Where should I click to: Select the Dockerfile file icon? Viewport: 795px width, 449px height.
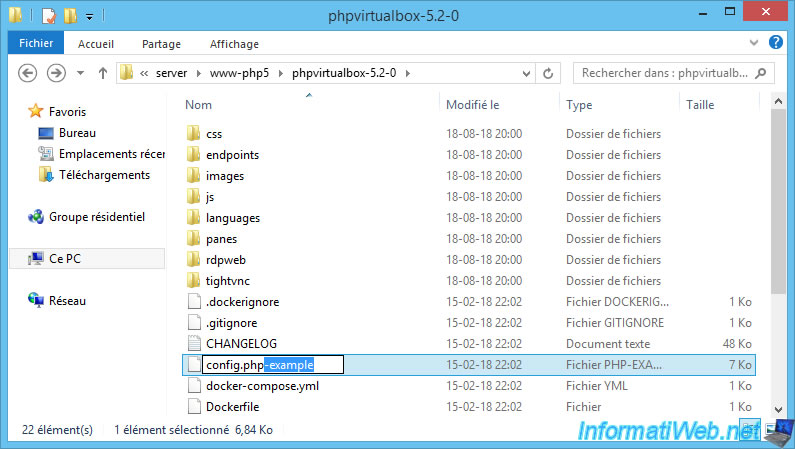click(194, 406)
